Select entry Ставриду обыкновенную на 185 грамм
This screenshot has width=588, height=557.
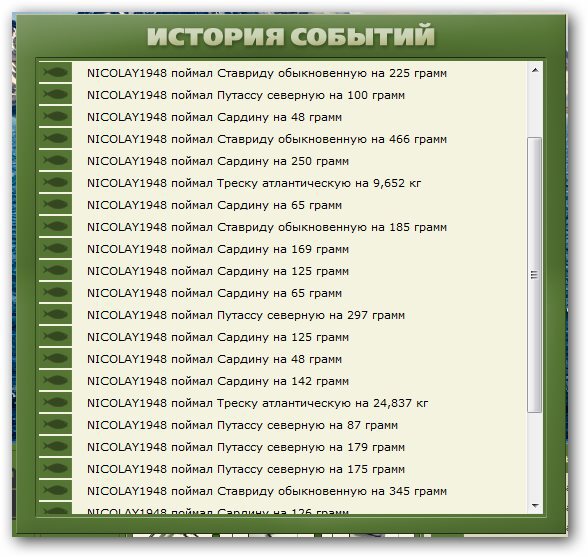267,227
